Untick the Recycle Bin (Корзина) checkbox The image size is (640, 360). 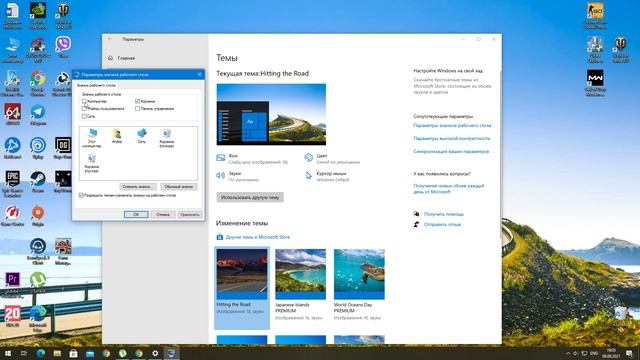coord(138,101)
